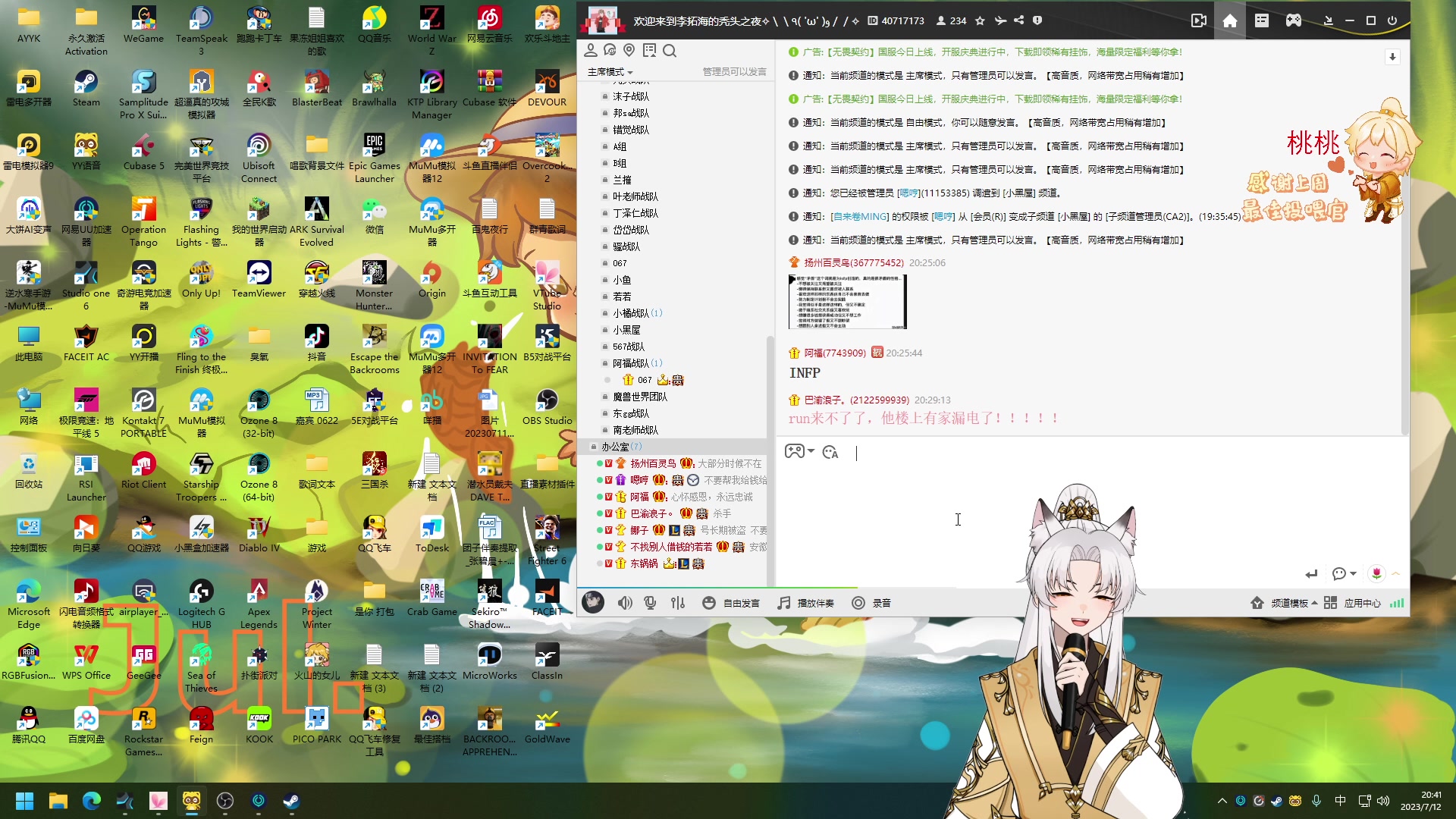
Task: Show hidden system tray icons
Action: [1222, 801]
